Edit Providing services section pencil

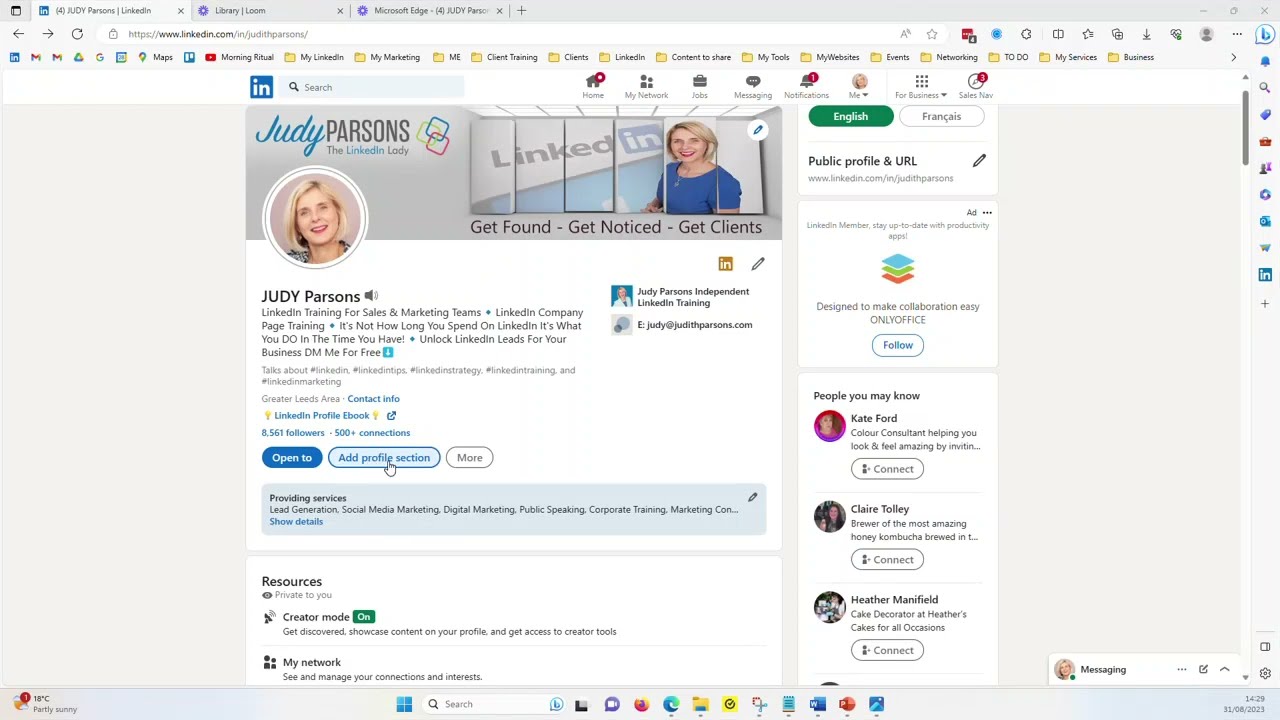[x=753, y=497]
